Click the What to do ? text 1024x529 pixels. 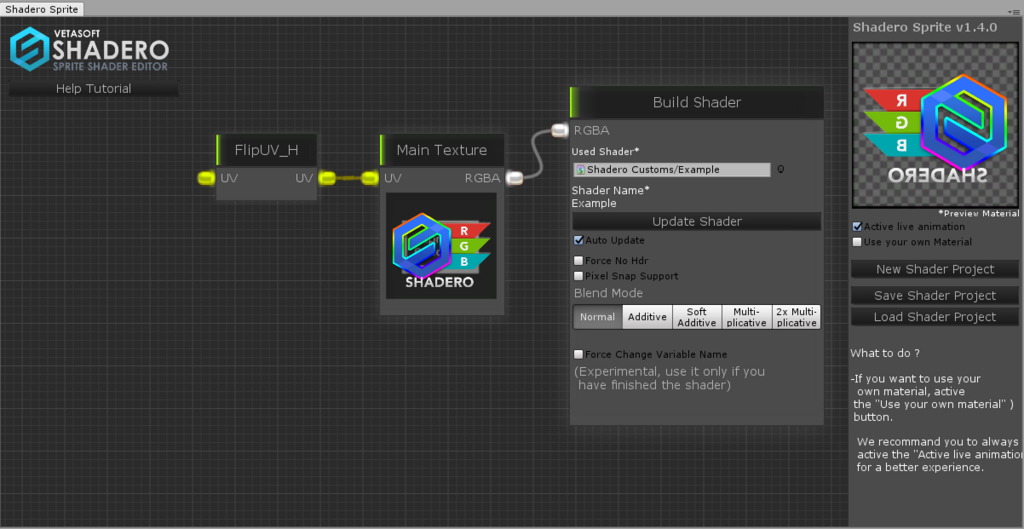(885, 353)
